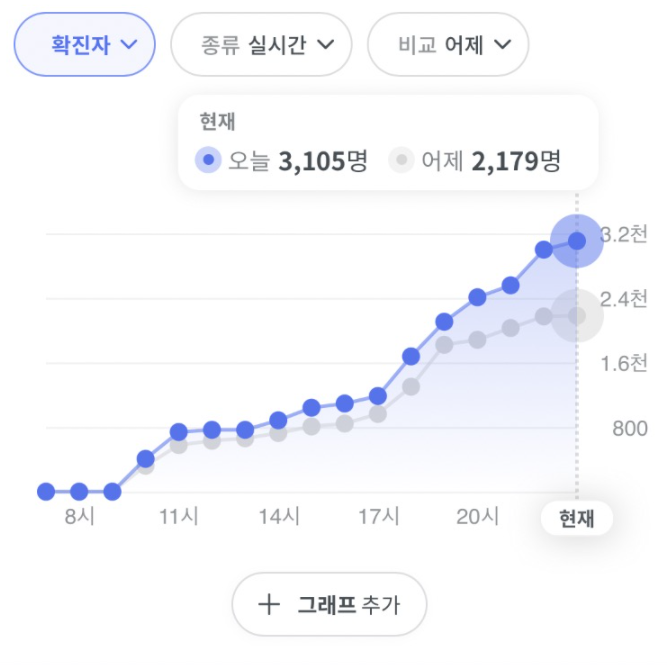Click the gray 어제 legend dot
Viewport: 667px width, 665px height.
click(x=401, y=160)
